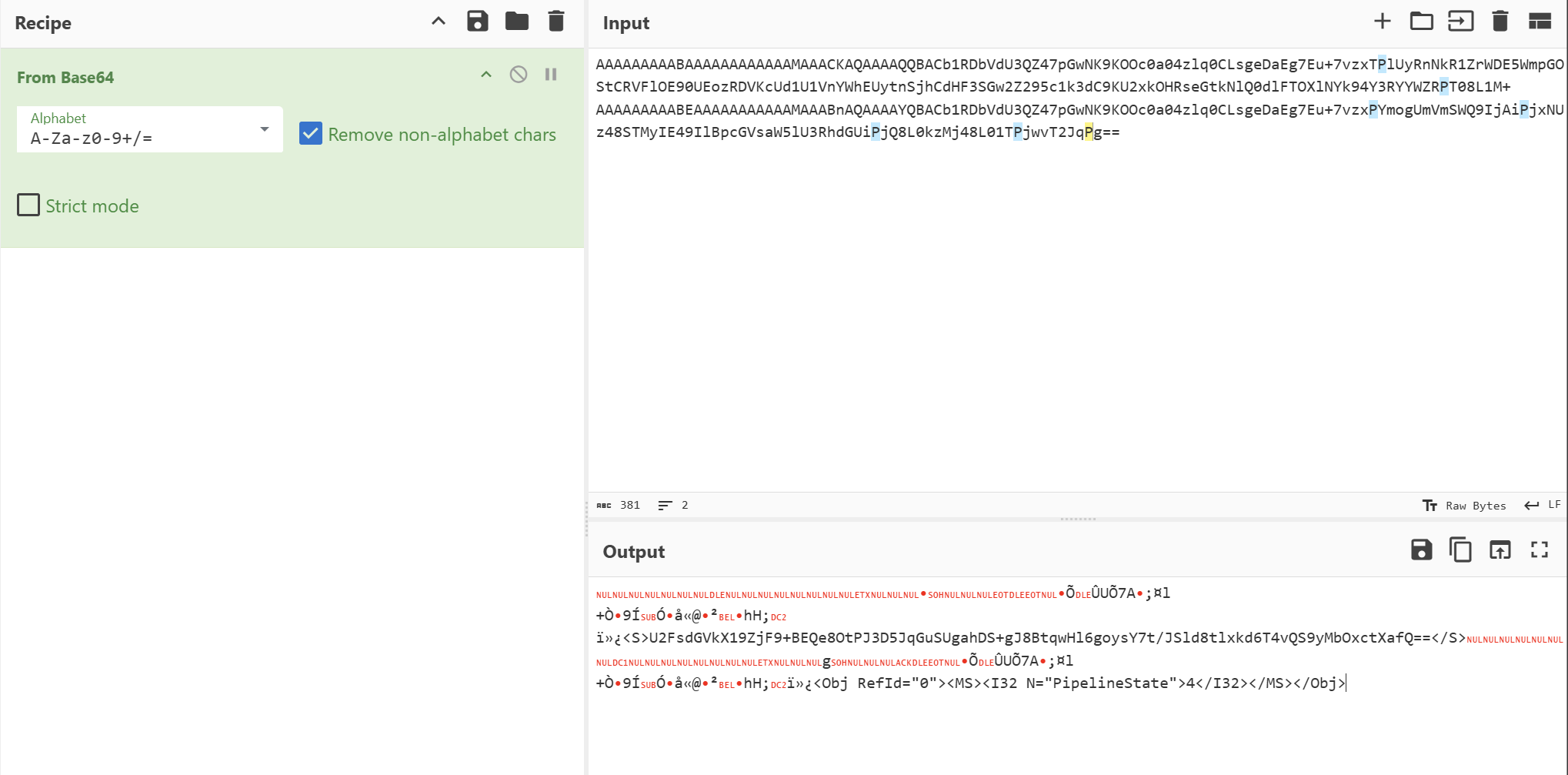The width and height of the screenshot is (1568, 775).
Task: Copy raw output to clipboard
Action: [1460, 550]
